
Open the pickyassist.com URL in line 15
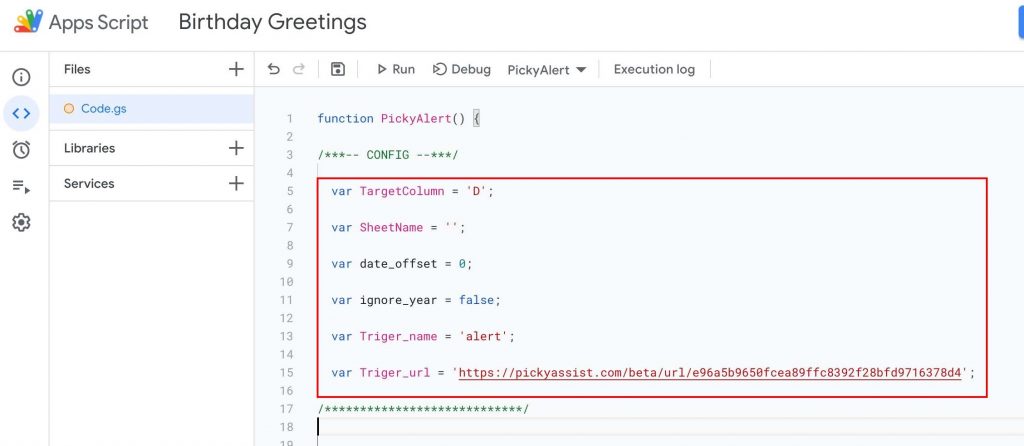(711, 373)
